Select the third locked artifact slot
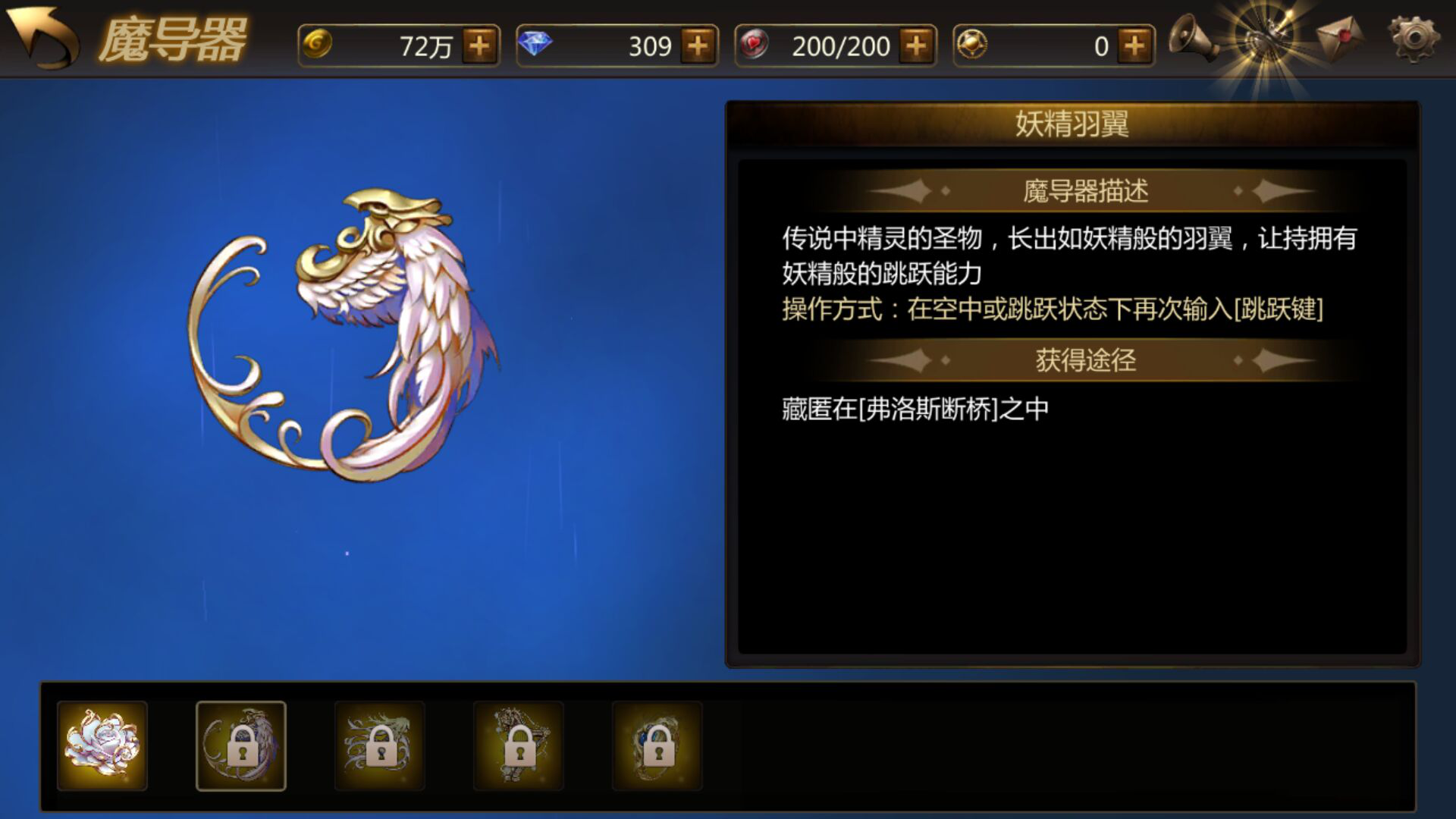This screenshot has height=819, width=1456. tap(380, 746)
